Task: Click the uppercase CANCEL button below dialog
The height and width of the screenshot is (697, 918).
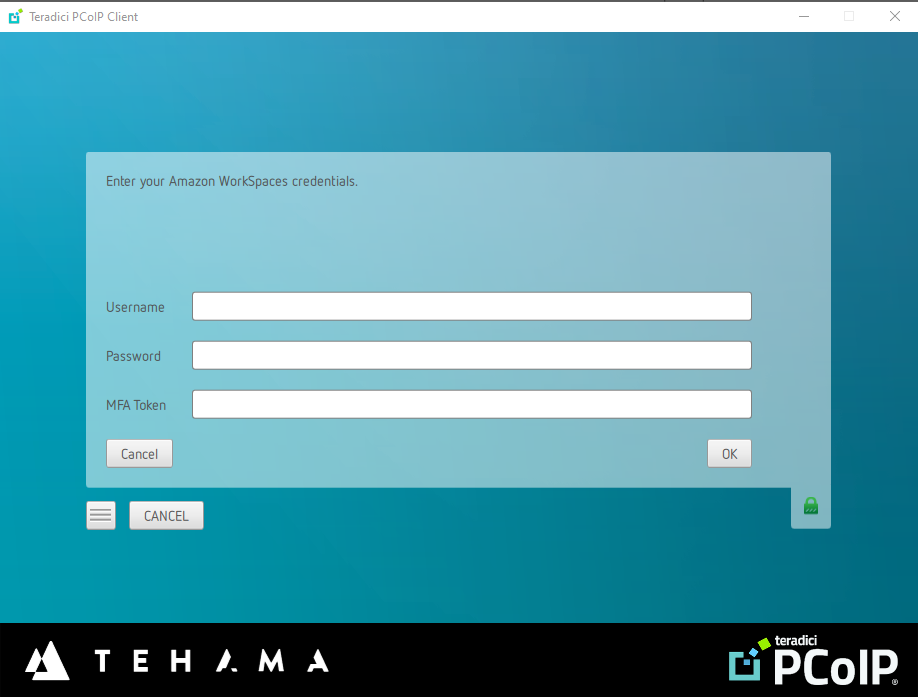Action: pos(166,516)
